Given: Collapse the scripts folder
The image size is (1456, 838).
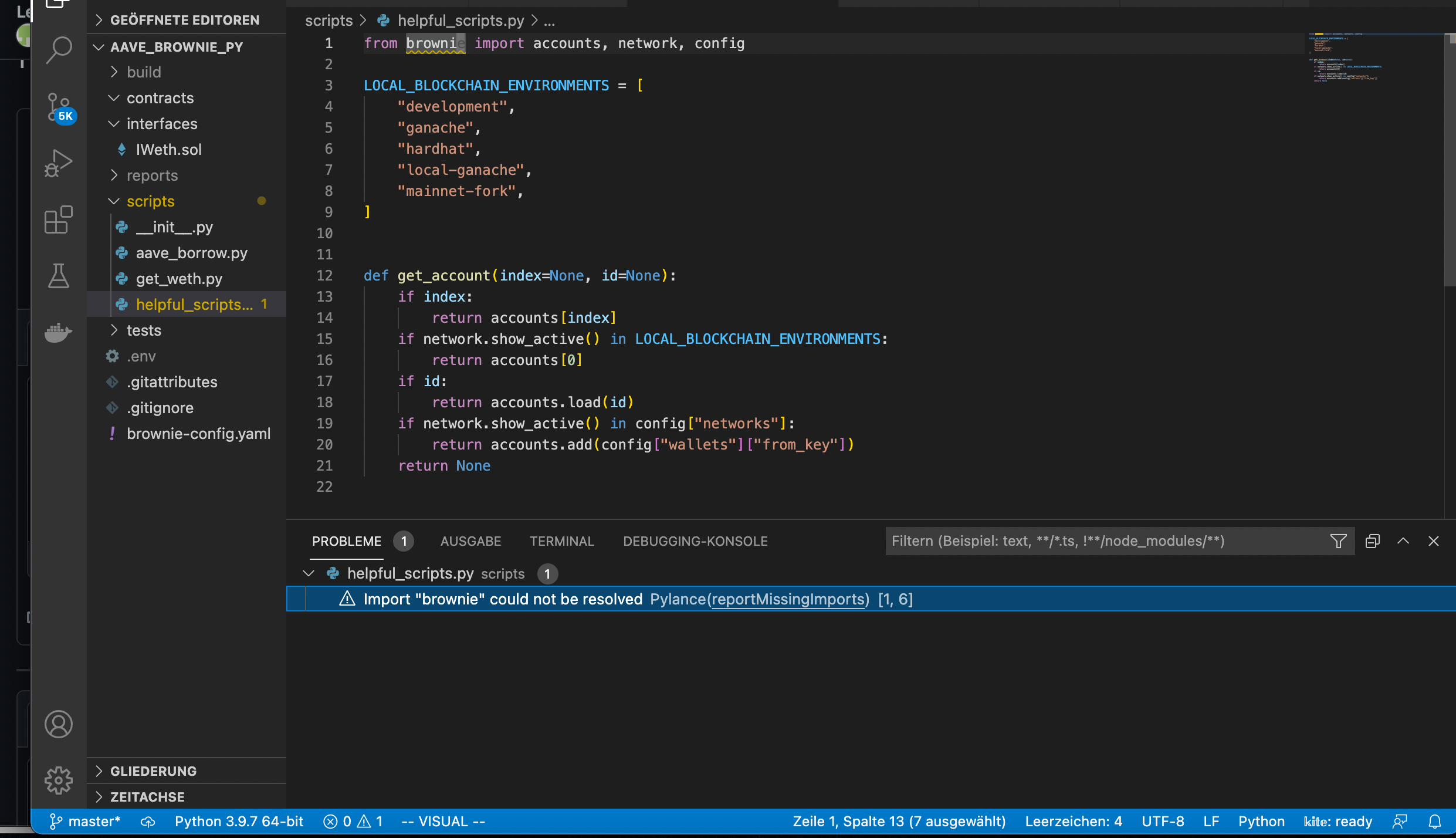Looking at the screenshot, I should pyautogui.click(x=187, y=201).
